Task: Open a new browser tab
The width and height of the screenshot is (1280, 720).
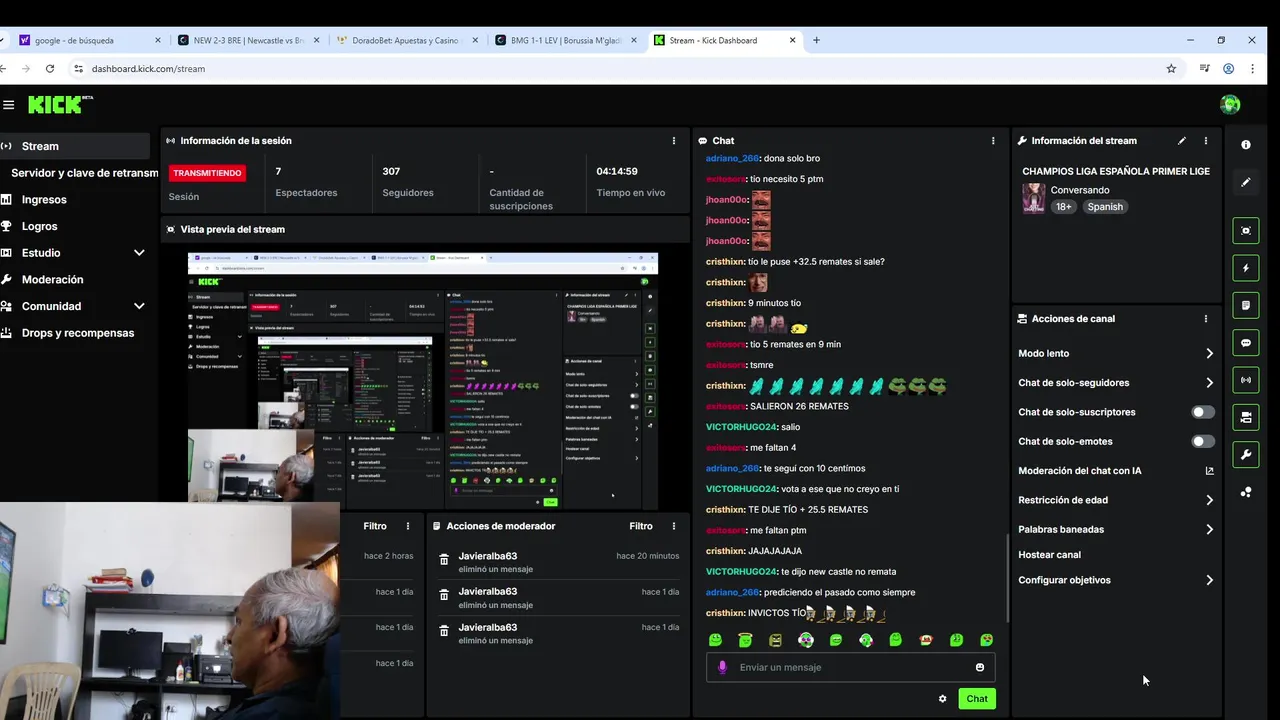Action: click(816, 40)
